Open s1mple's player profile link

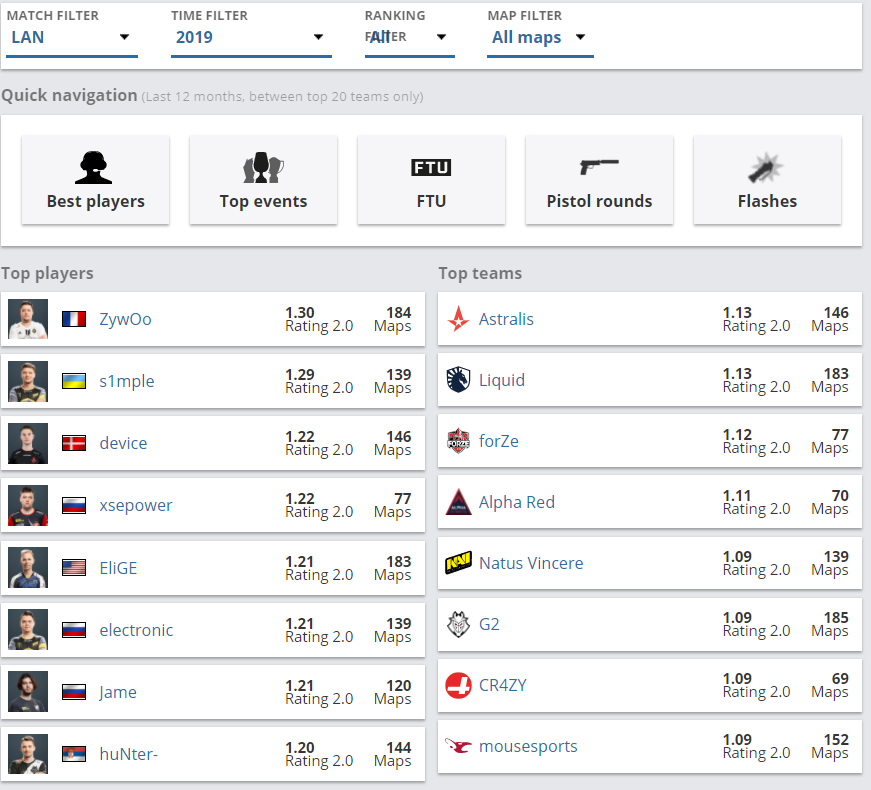[x=127, y=382]
